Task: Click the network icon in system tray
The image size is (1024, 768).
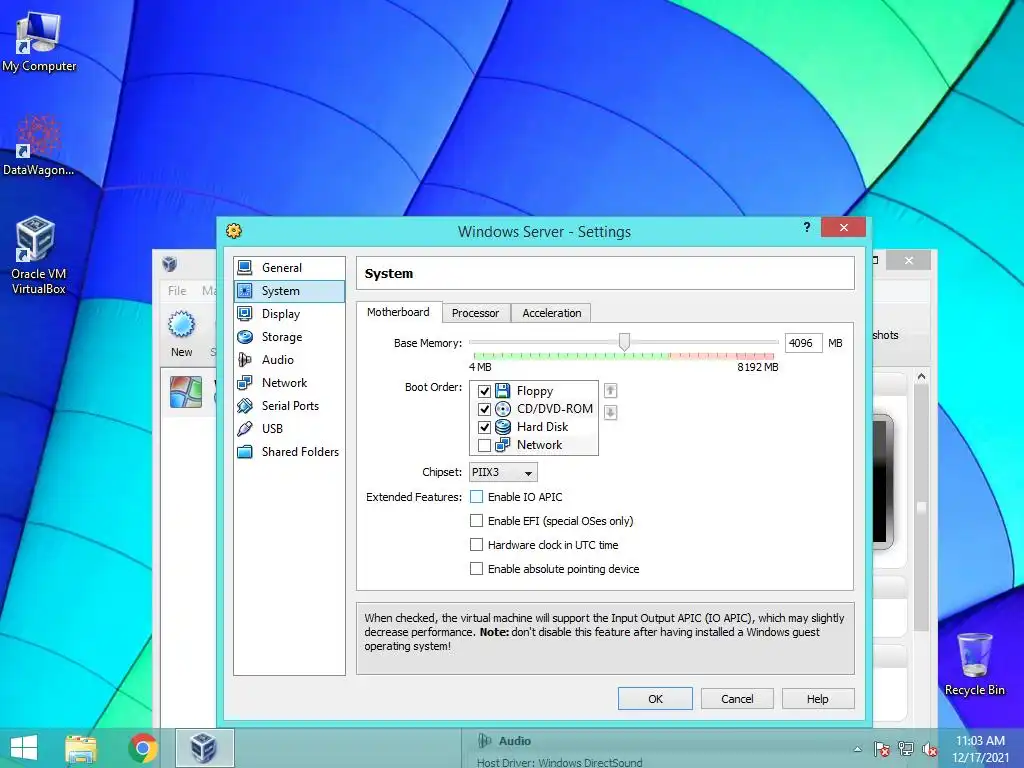Action: tap(906, 749)
